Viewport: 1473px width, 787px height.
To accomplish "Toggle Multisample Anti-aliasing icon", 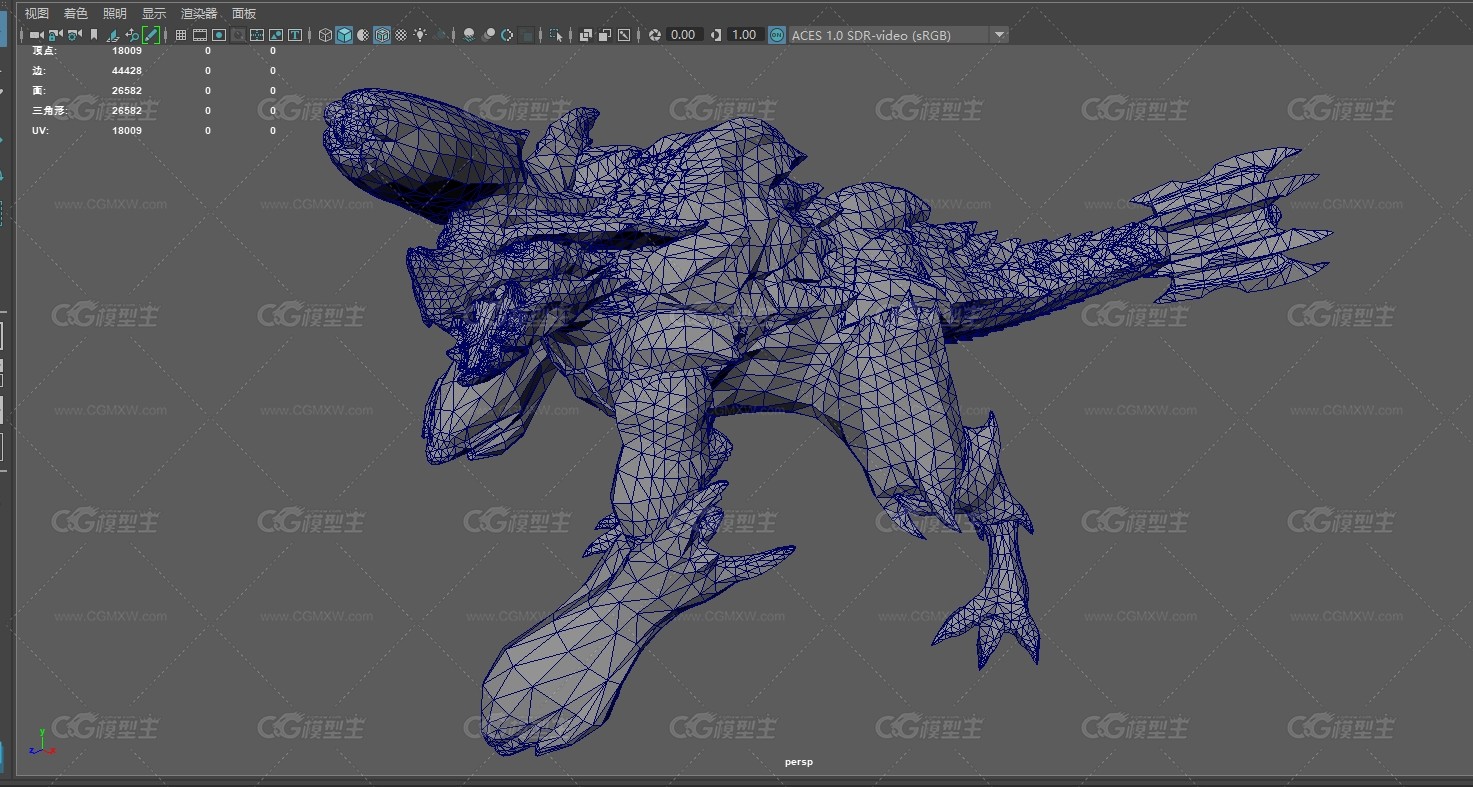I will (506, 35).
